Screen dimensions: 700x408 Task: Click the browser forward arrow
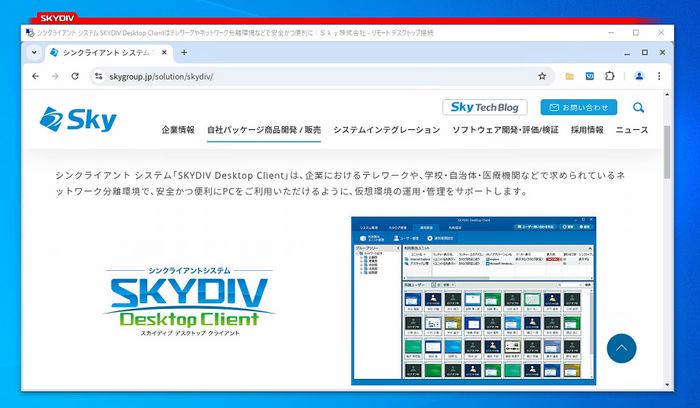[55, 76]
